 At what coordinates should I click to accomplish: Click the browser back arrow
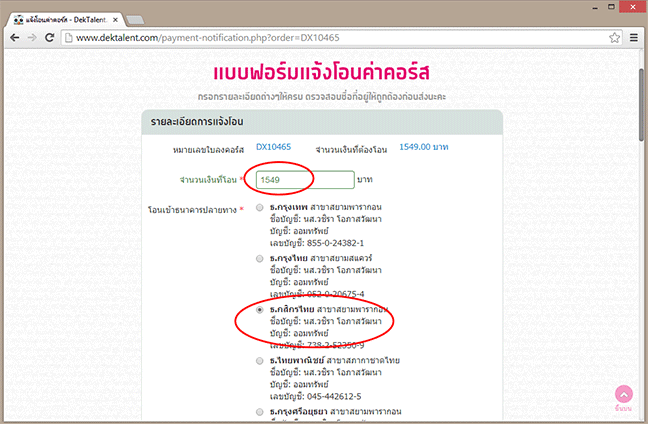15,37
